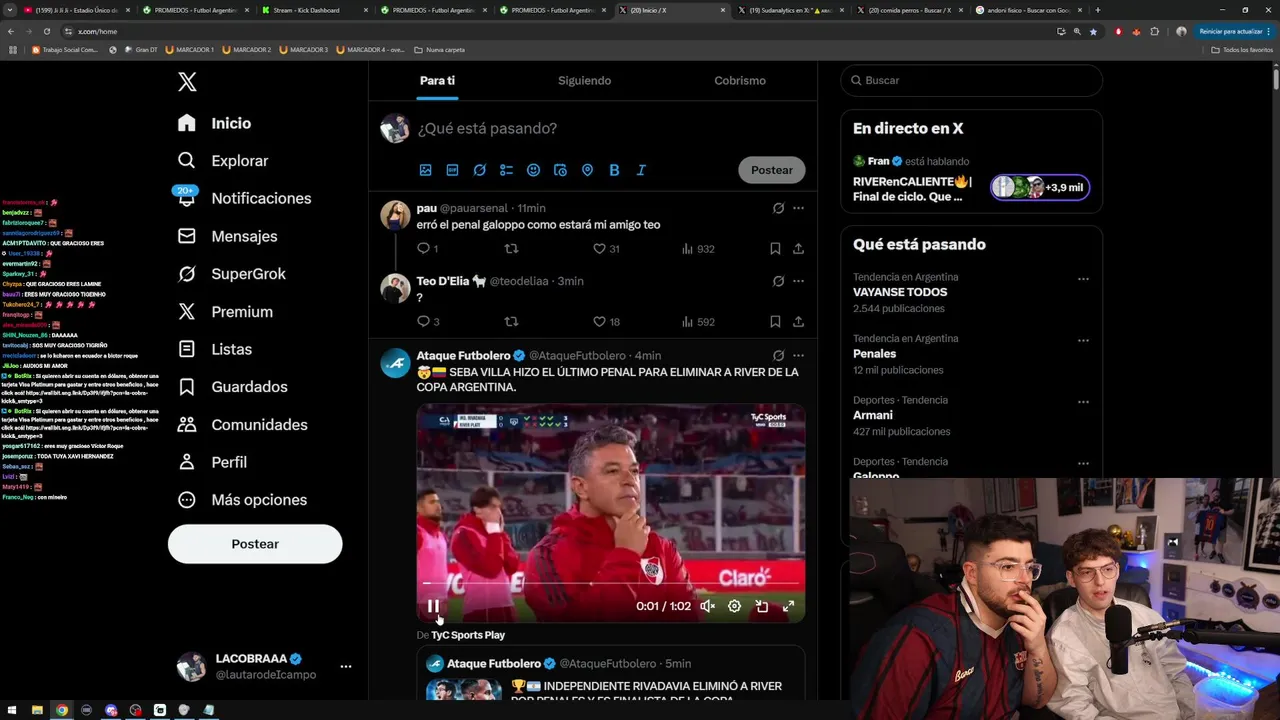Click the gray Postear button in composer
This screenshot has height=720, width=1280.
(772, 170)
